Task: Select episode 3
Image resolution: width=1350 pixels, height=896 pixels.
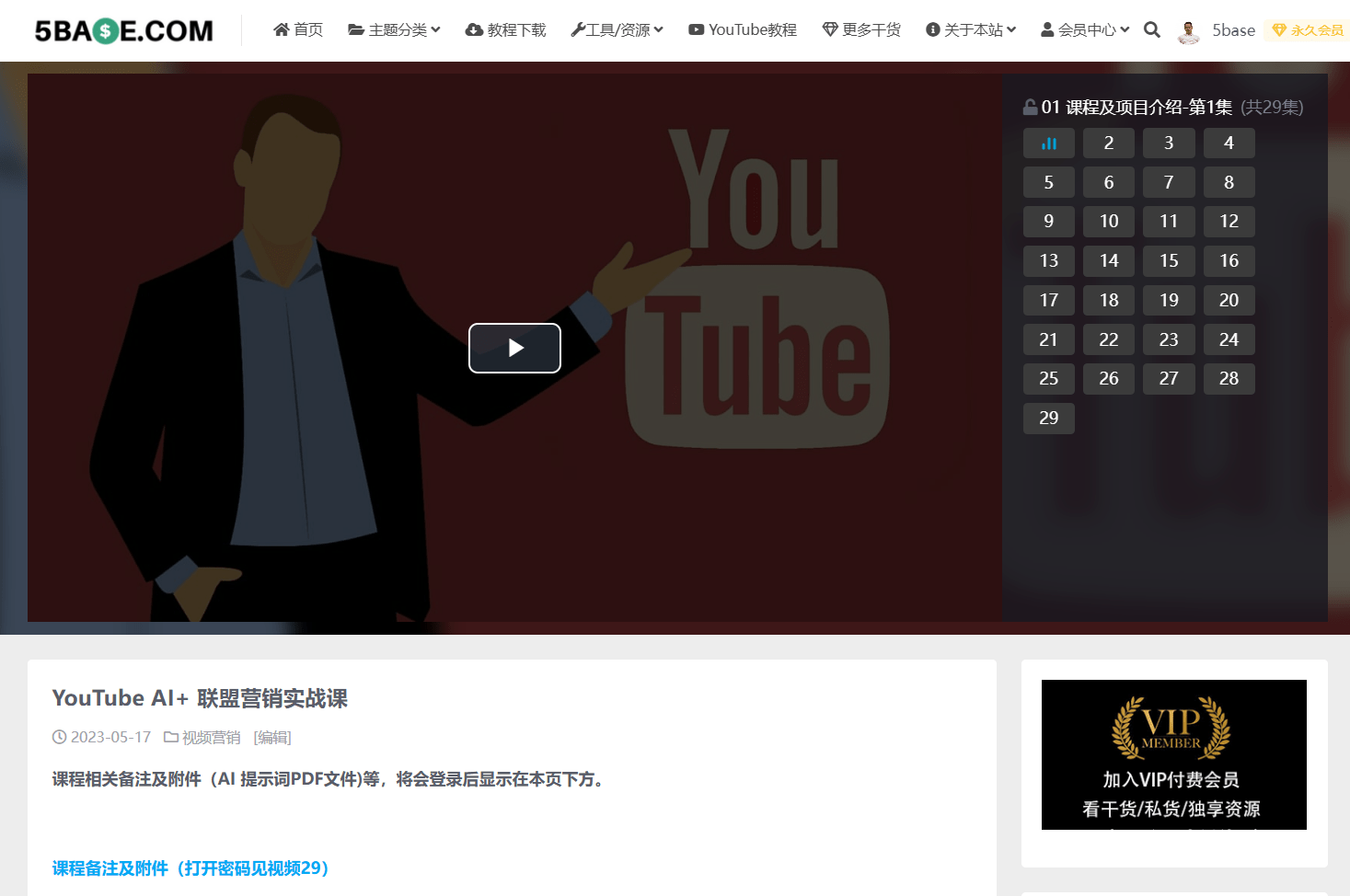Action: (x=1169, y=144)
